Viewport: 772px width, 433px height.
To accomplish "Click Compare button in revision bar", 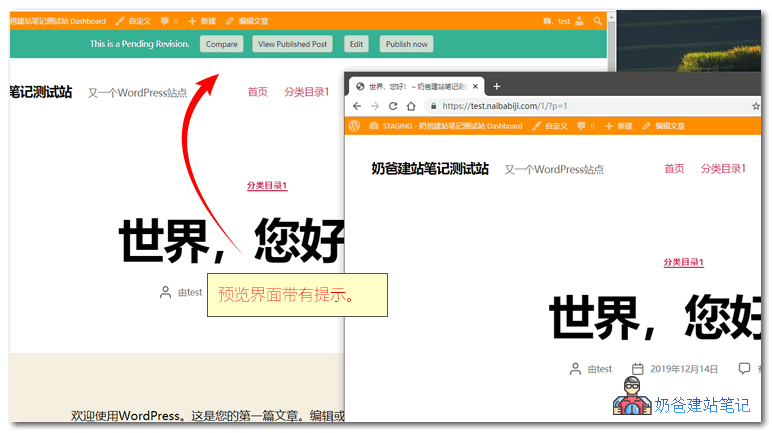I will pos(222,44).
